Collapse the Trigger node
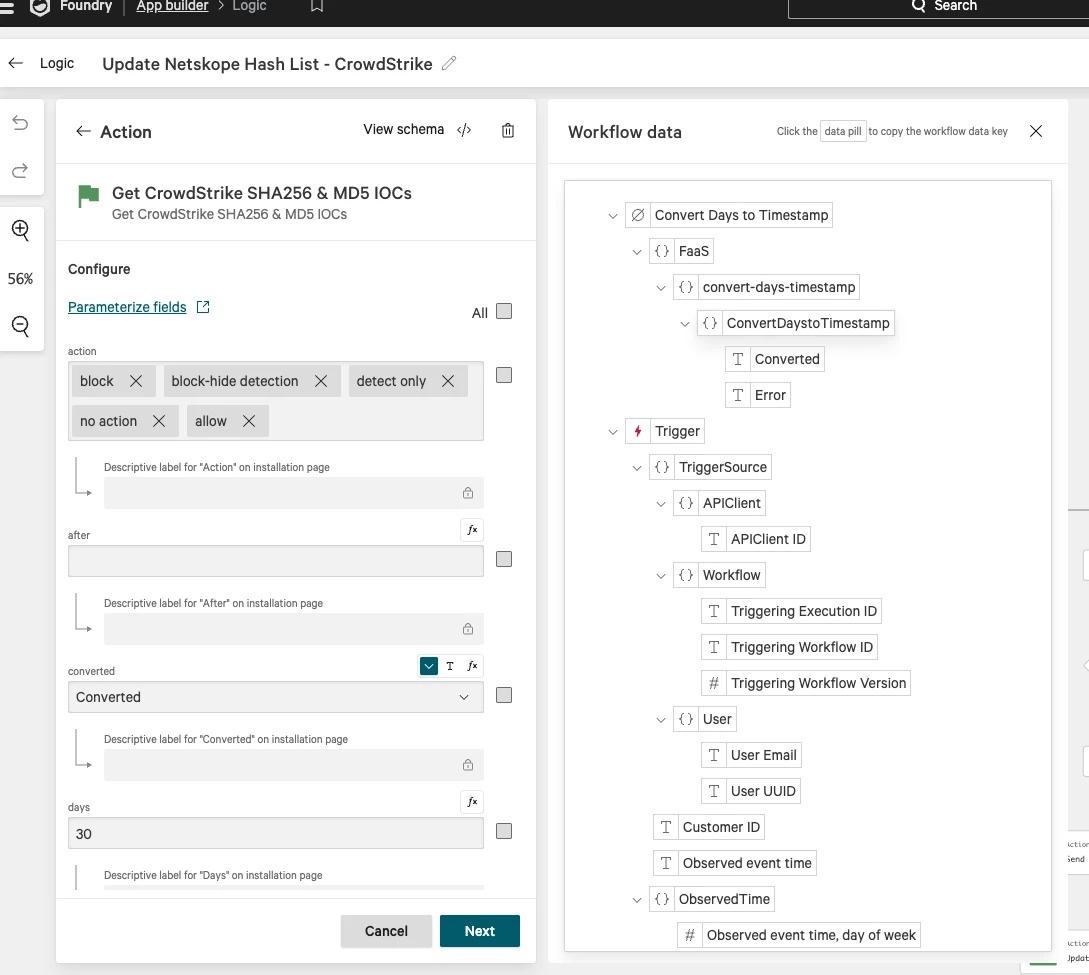The width and height of the screenshot is (1089, 975). (613, 432)
